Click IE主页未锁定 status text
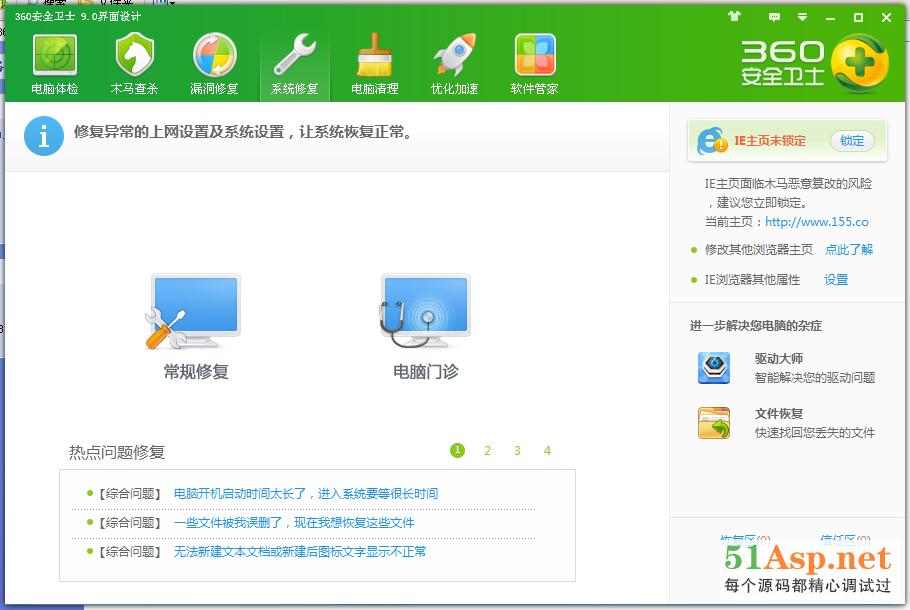The image size is (910, 610). click(770, 141)
